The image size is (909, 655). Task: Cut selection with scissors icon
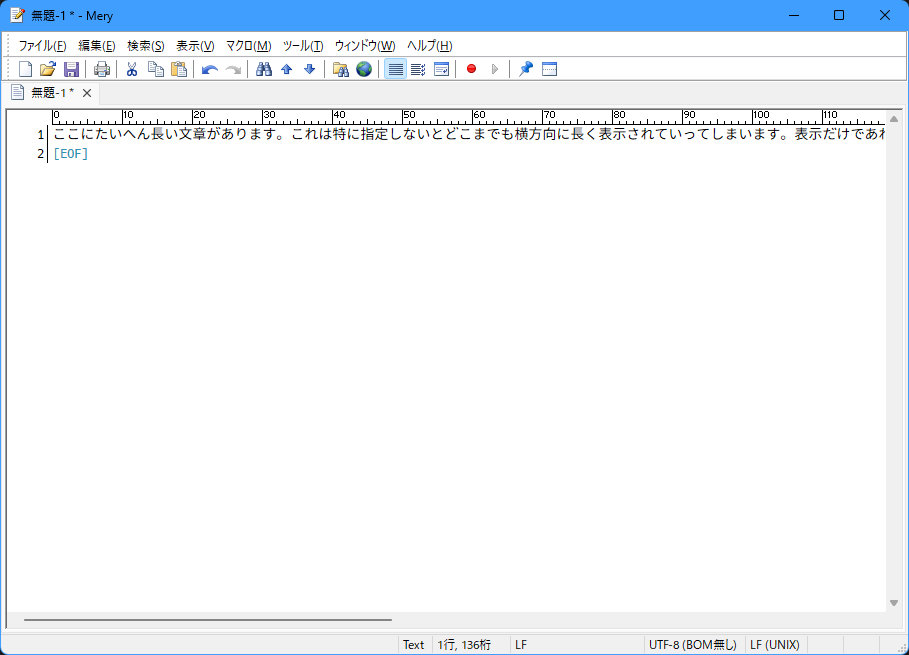coord(132,69)
